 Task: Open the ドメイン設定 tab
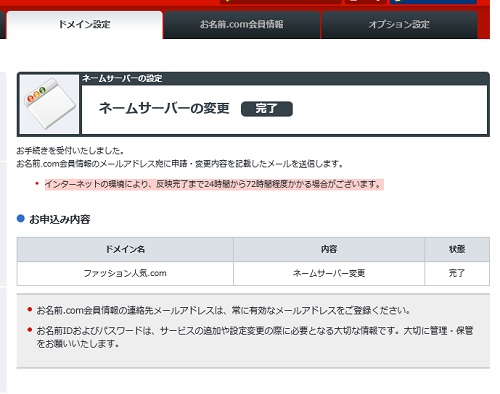click(x=84, y=25)
